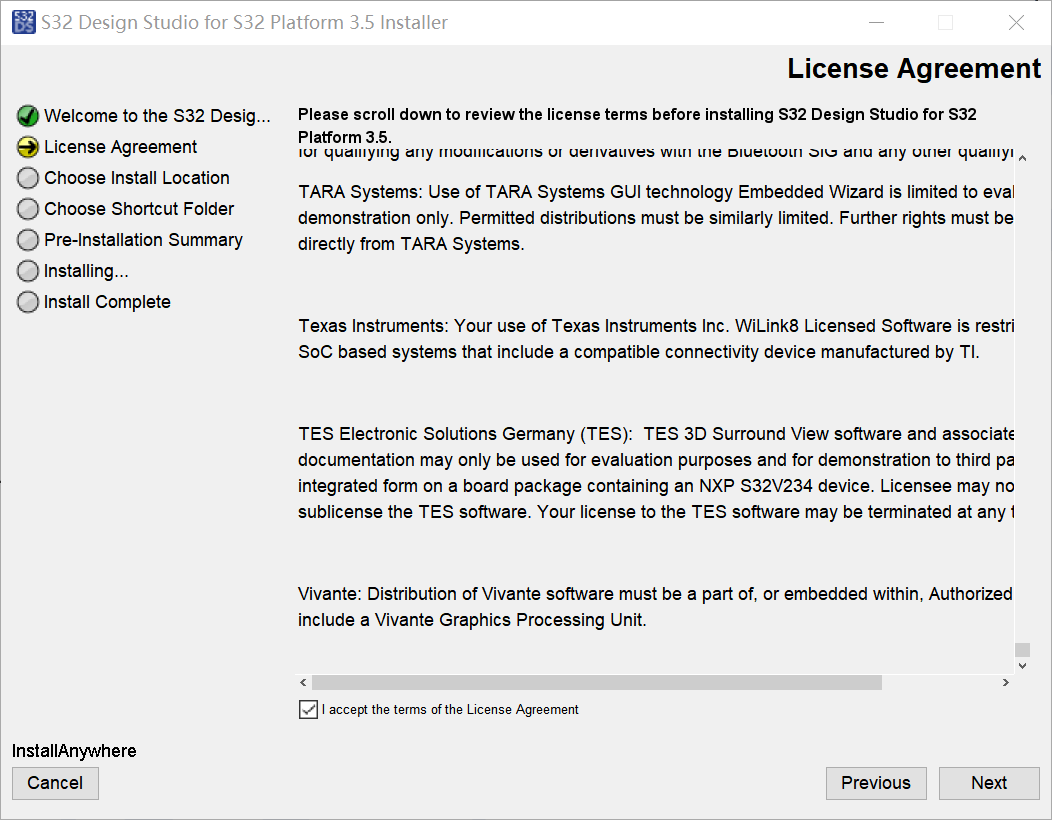Cancel the installation
This screenshot has width=1052, height=820.
[x=55, y=783]
